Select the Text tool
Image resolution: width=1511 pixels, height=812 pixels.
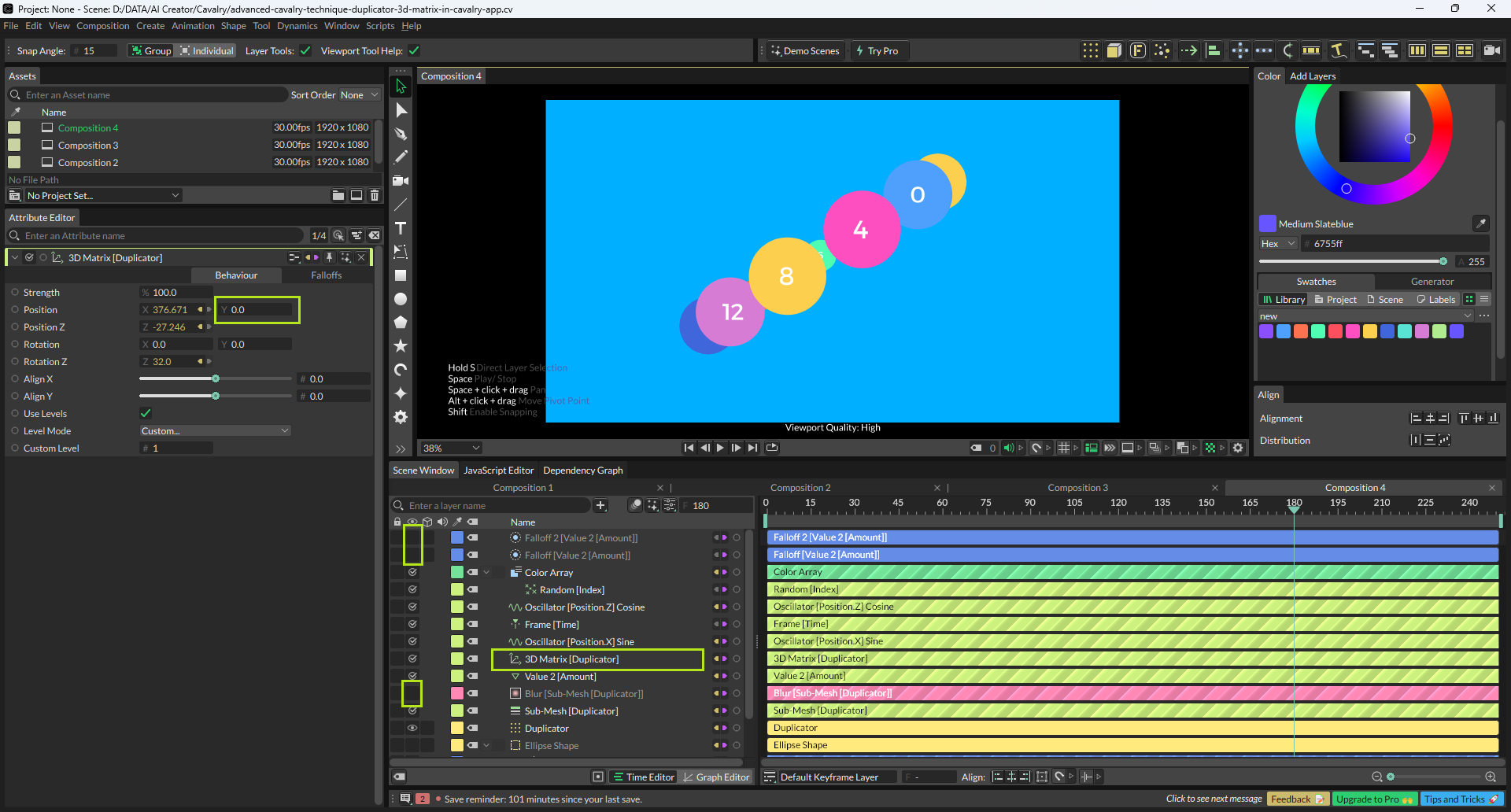(x=401, y=228)
